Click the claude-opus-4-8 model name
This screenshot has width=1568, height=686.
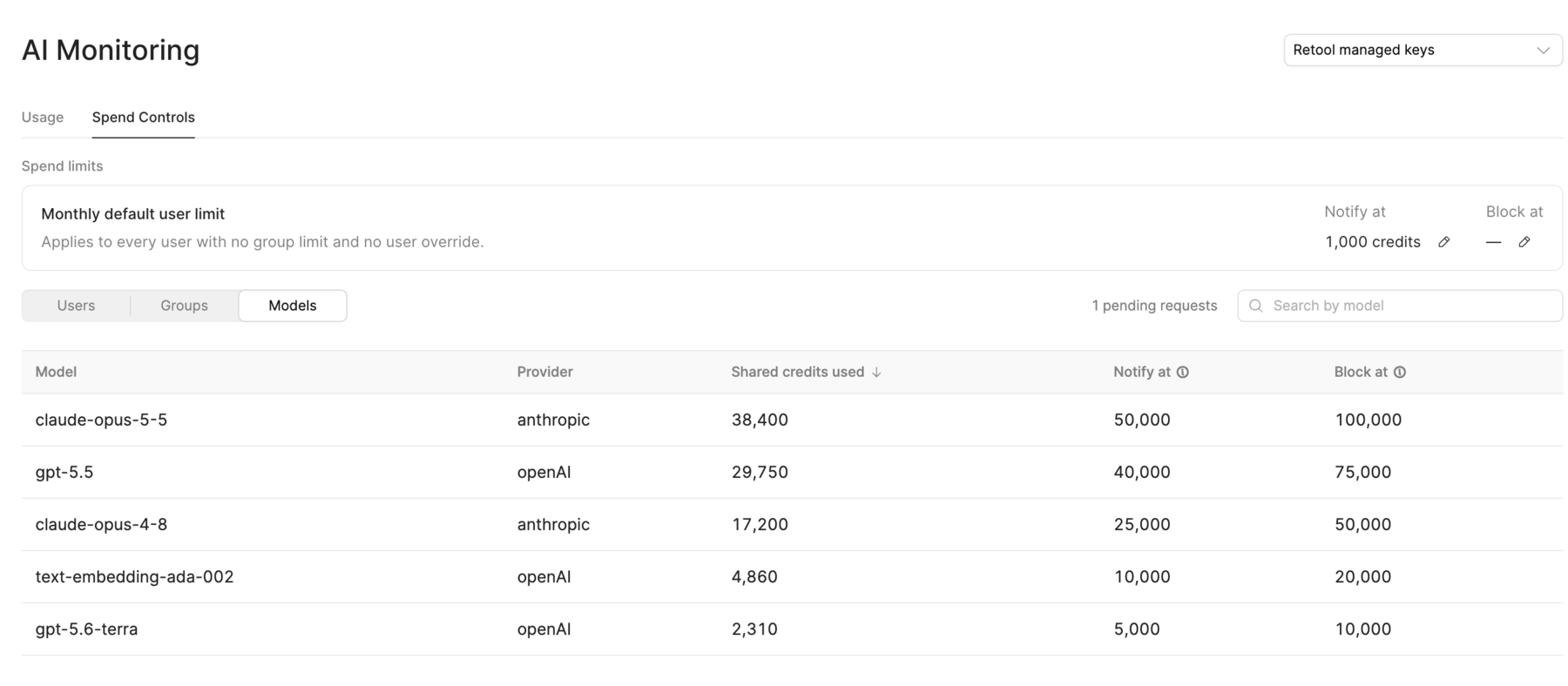point(101,524)
